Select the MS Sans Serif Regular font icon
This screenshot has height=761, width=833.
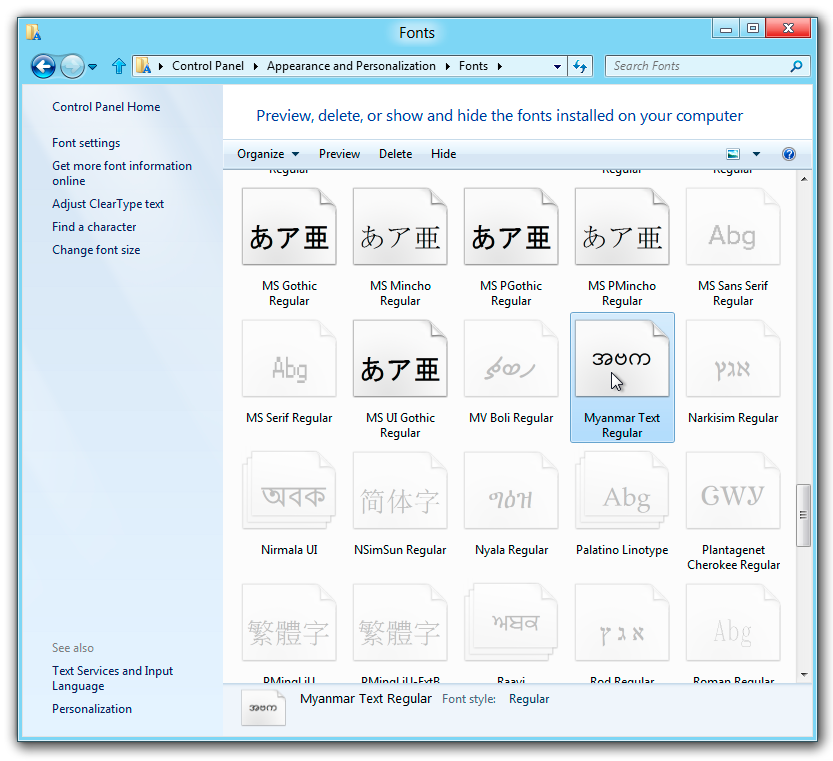(733, 226)
